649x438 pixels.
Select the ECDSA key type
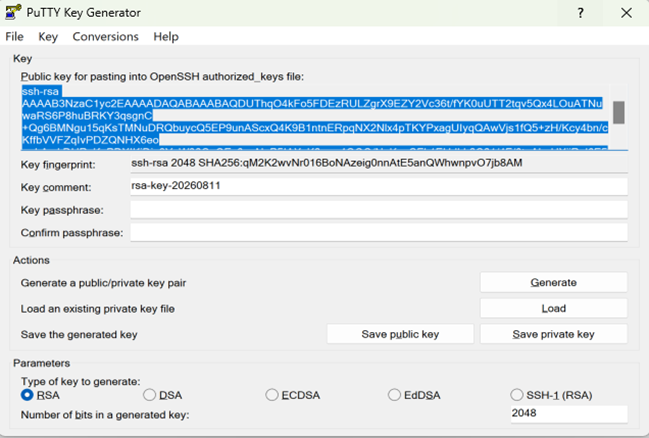293,395
